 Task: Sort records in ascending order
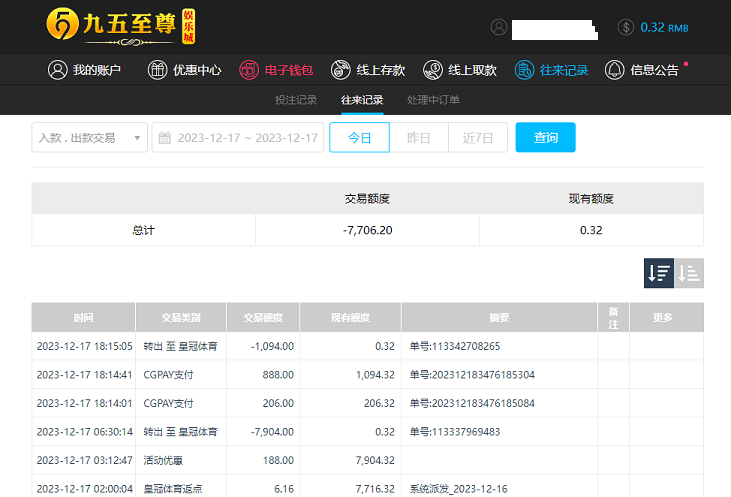click(x=689, y=273)
